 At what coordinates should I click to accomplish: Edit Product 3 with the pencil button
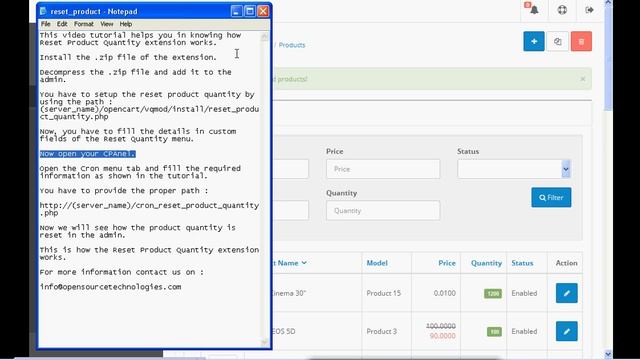[x=567, y=331]
